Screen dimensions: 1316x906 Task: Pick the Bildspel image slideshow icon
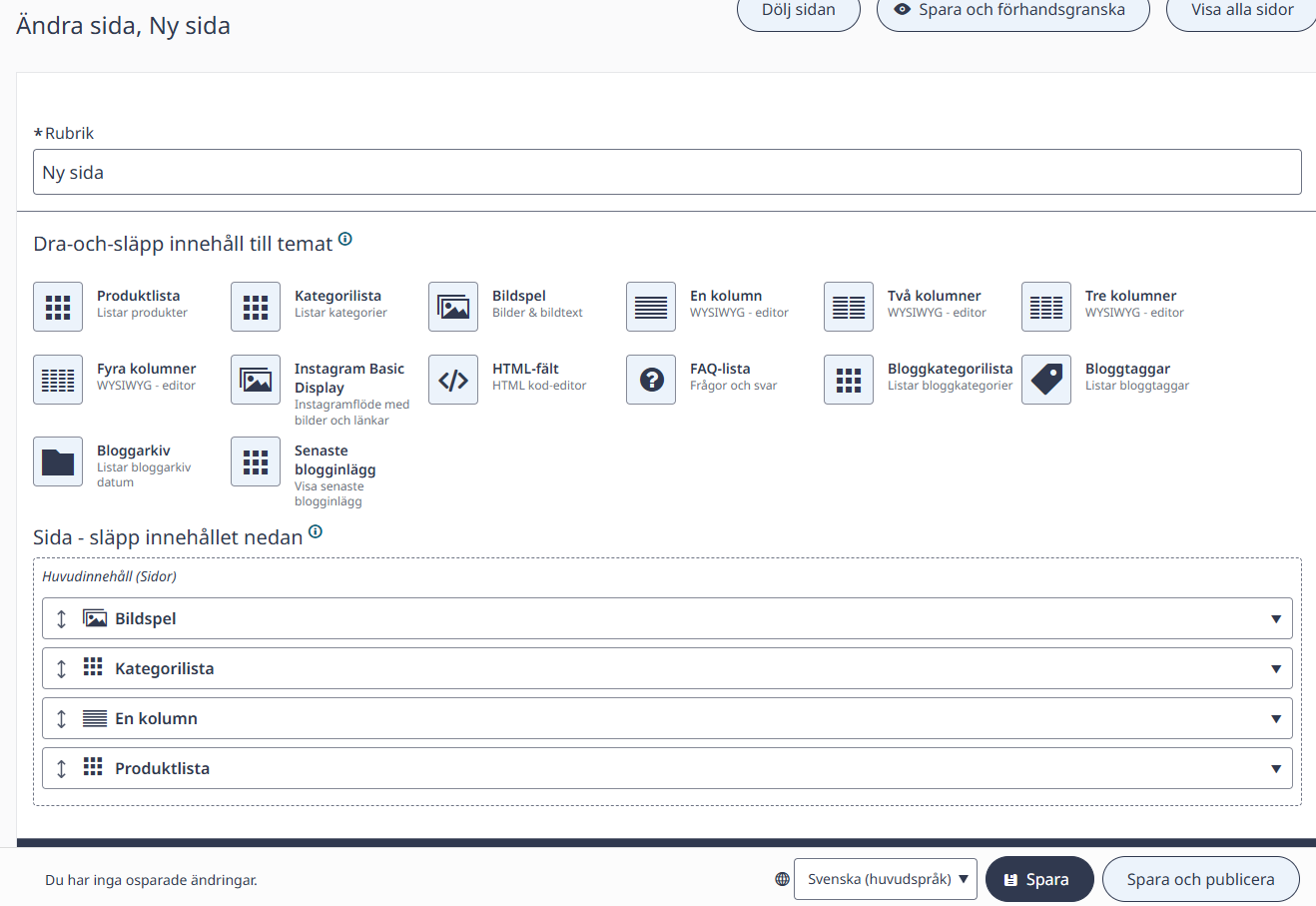453,307
